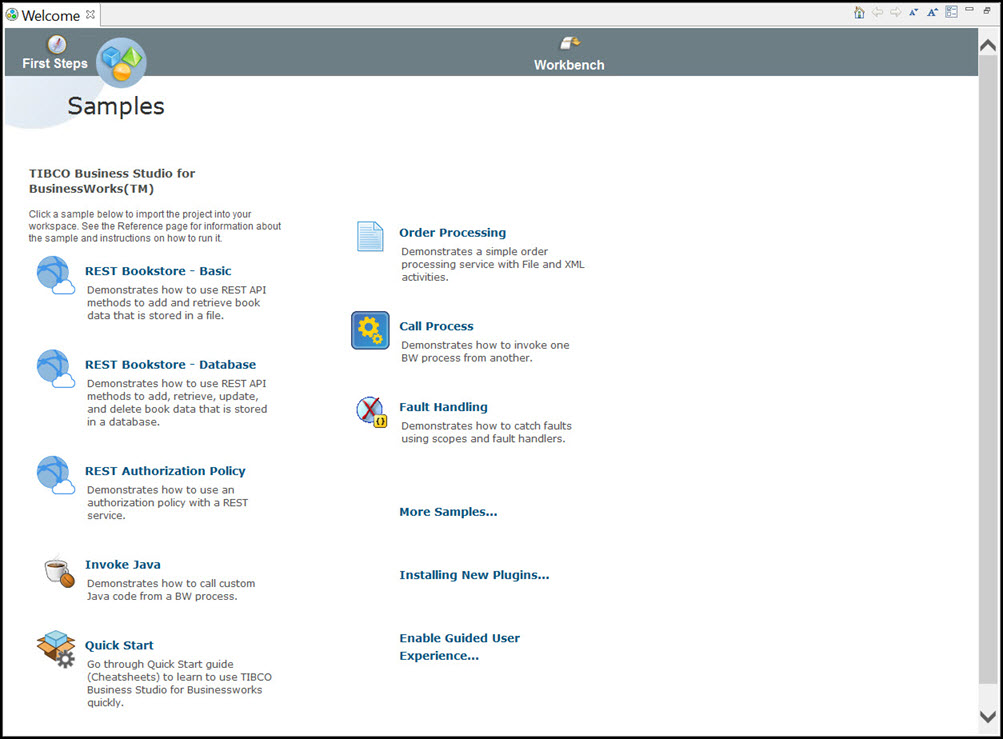Open the REST Authorization Policy sample
This screenshot has height=739, width=1003.
pyautogui.click(x=165, y=471)
